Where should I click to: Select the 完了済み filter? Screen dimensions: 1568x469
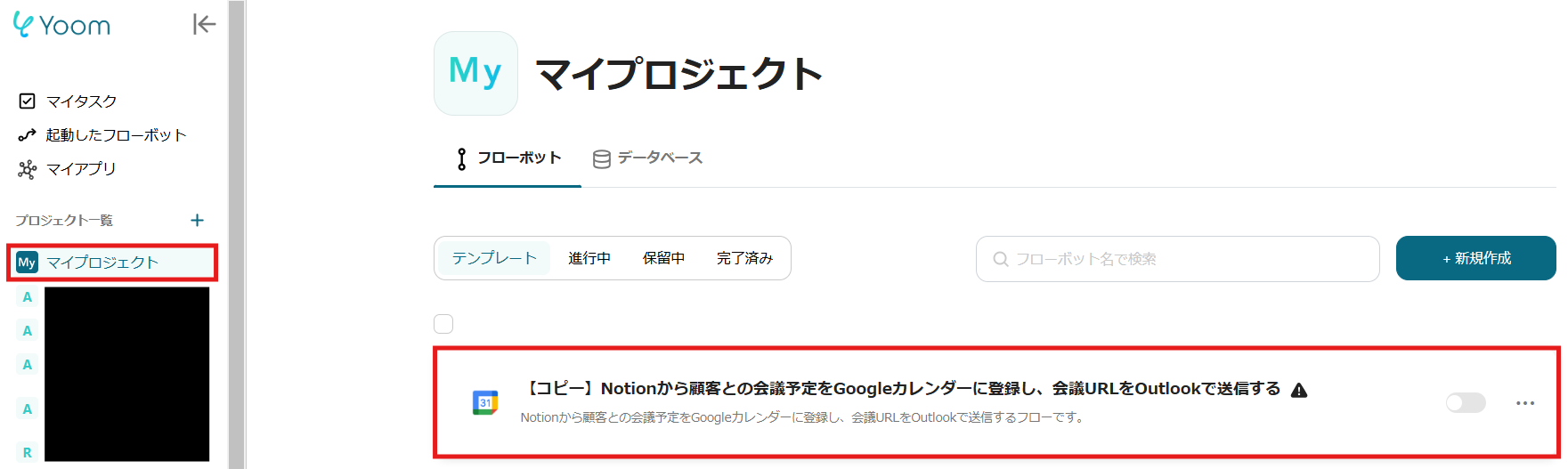pos(744,258)
